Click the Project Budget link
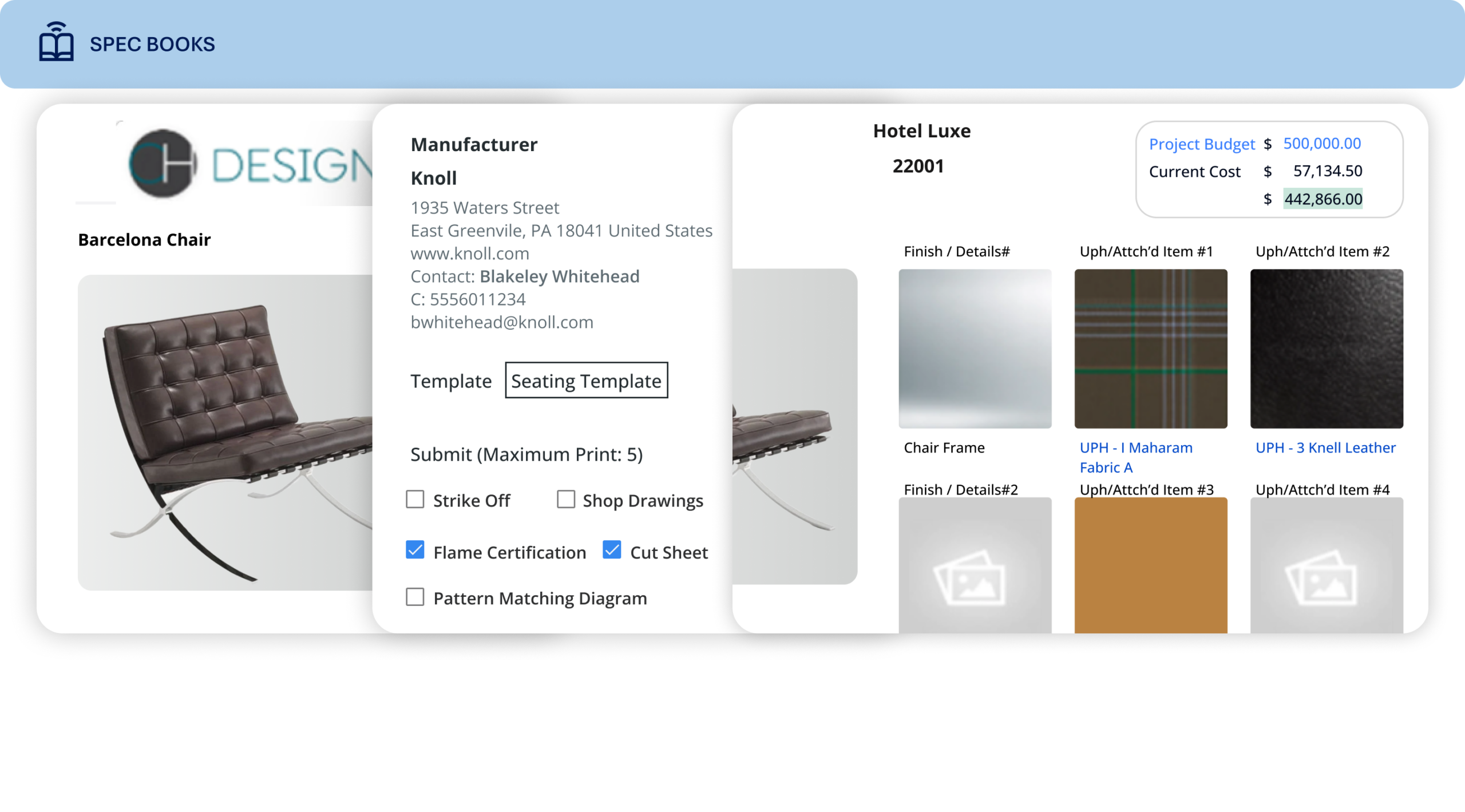This screenshot has height=812, width=1465. (x=1201, y=144)
